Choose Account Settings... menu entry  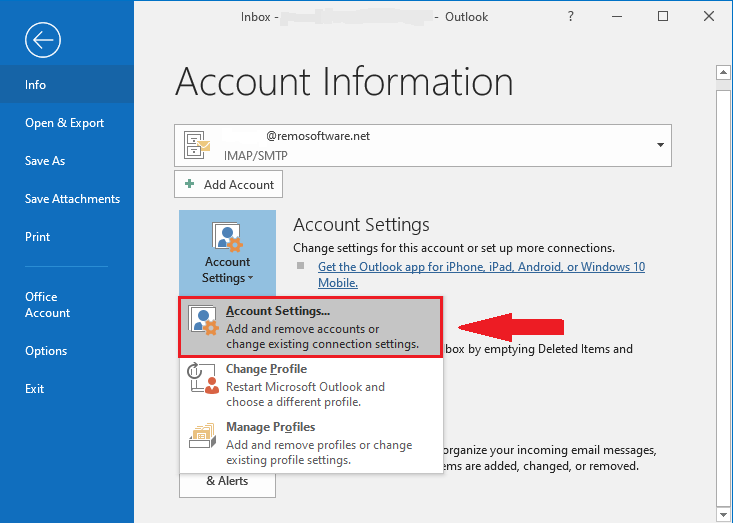click(x=310, y=327)
